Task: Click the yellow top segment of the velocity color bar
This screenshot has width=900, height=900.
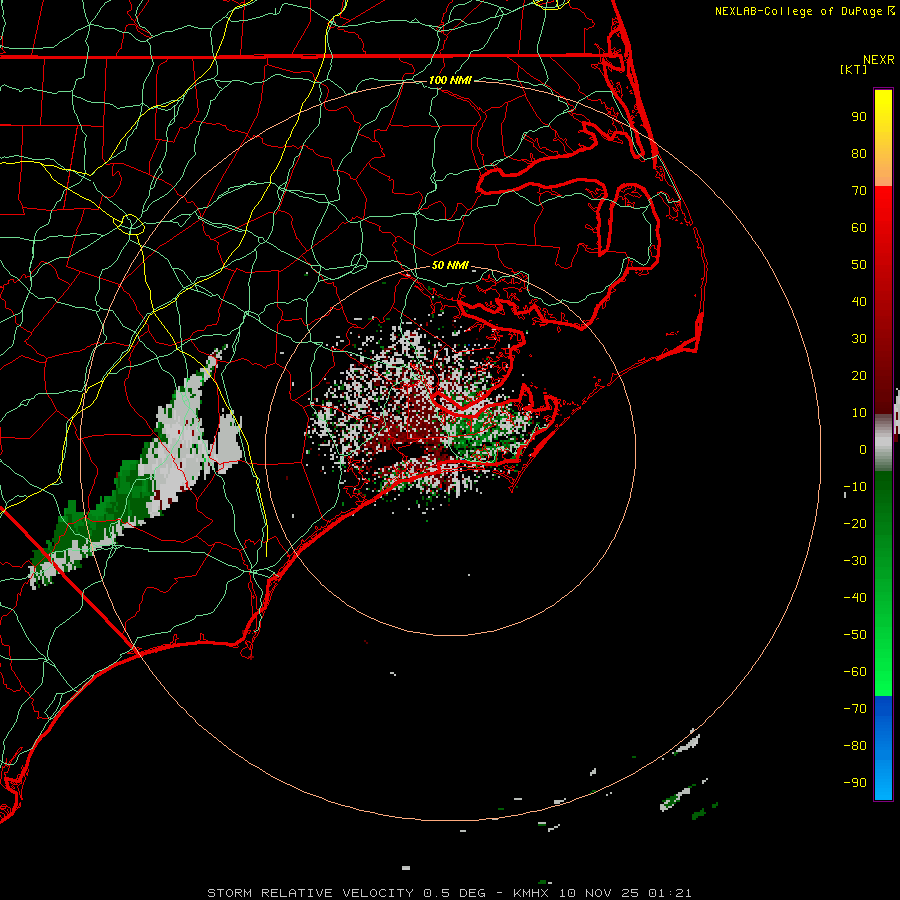Action: [883, 138]
